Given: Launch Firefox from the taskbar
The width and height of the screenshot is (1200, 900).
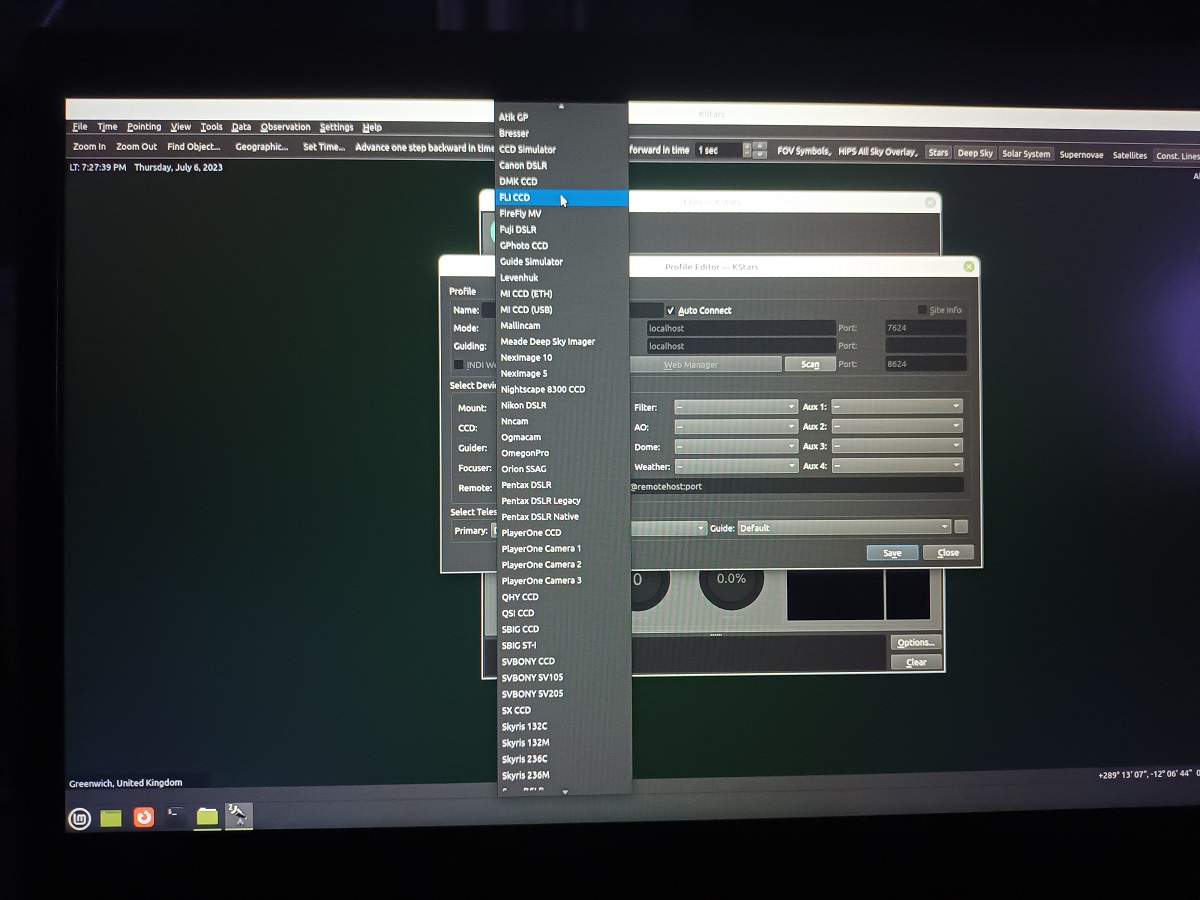Looking at the screenshot, I should [x=143, y=818].
